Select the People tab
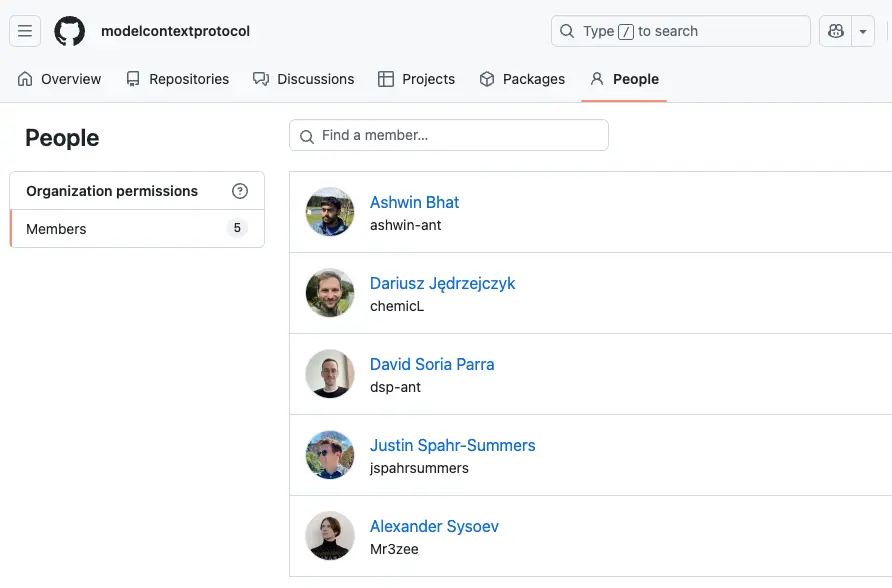The width and height of the screenshot is (892, 588). tap(624, 79)
